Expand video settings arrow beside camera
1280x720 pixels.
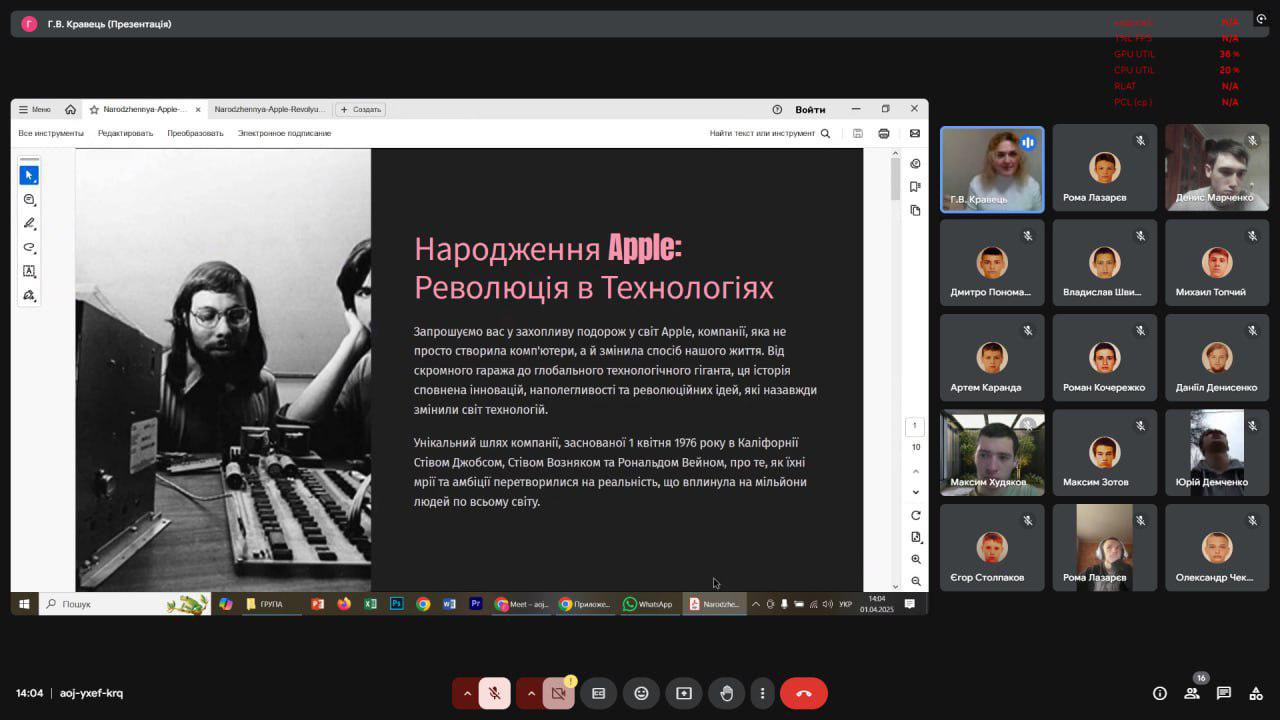click(530, 693)
